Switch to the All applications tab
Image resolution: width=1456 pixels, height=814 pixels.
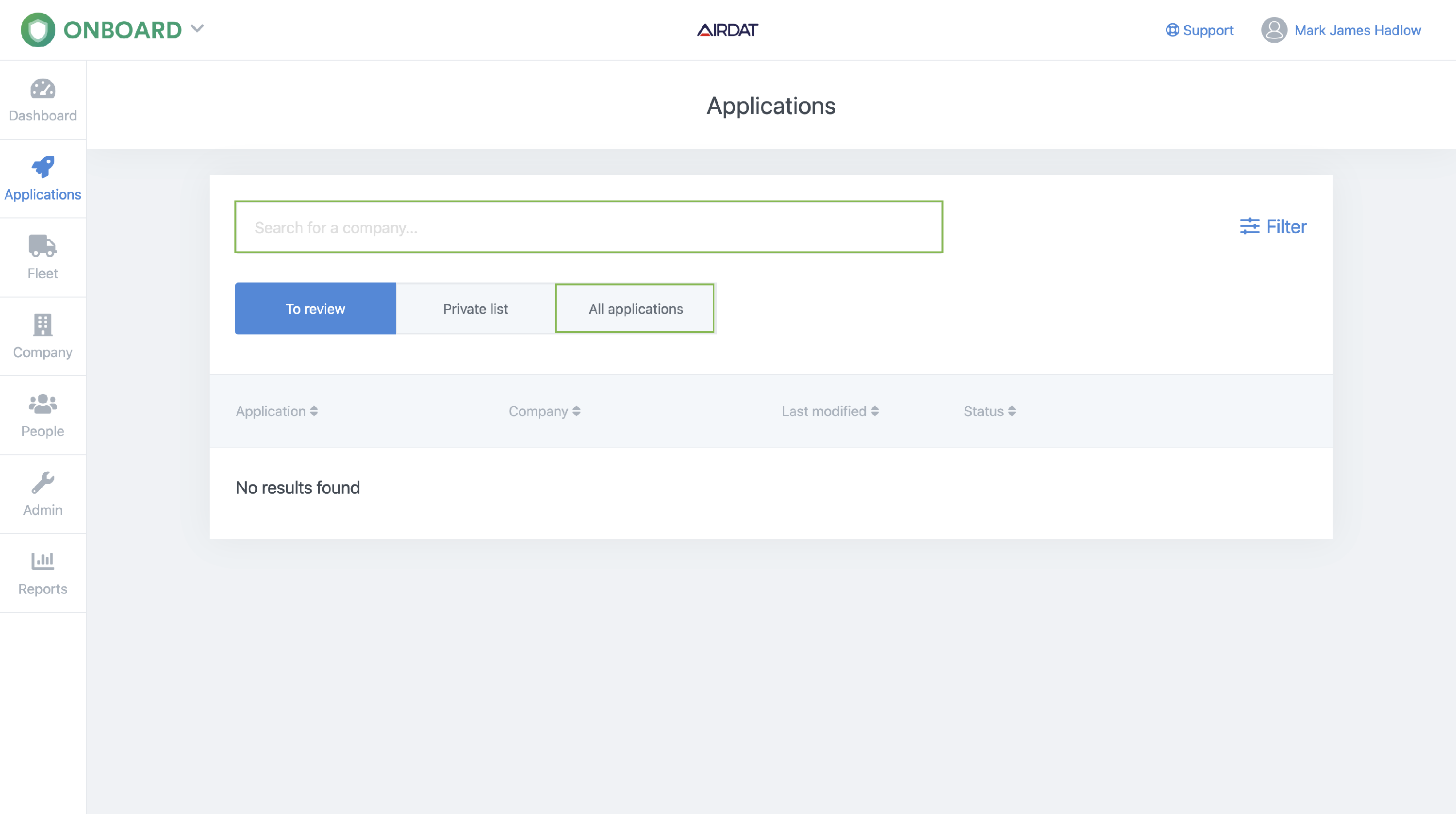point(635,309)
